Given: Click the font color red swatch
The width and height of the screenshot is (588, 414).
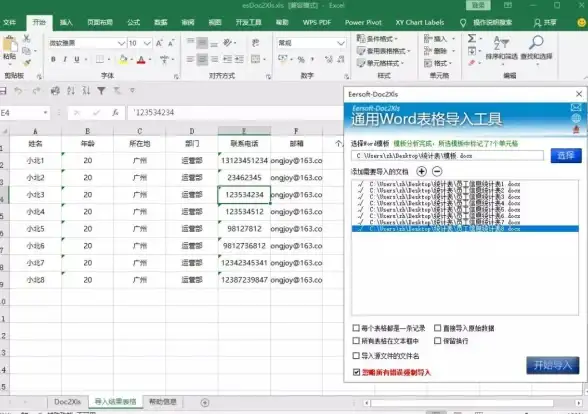Looking at the screenshot, I should click(141, 60).
